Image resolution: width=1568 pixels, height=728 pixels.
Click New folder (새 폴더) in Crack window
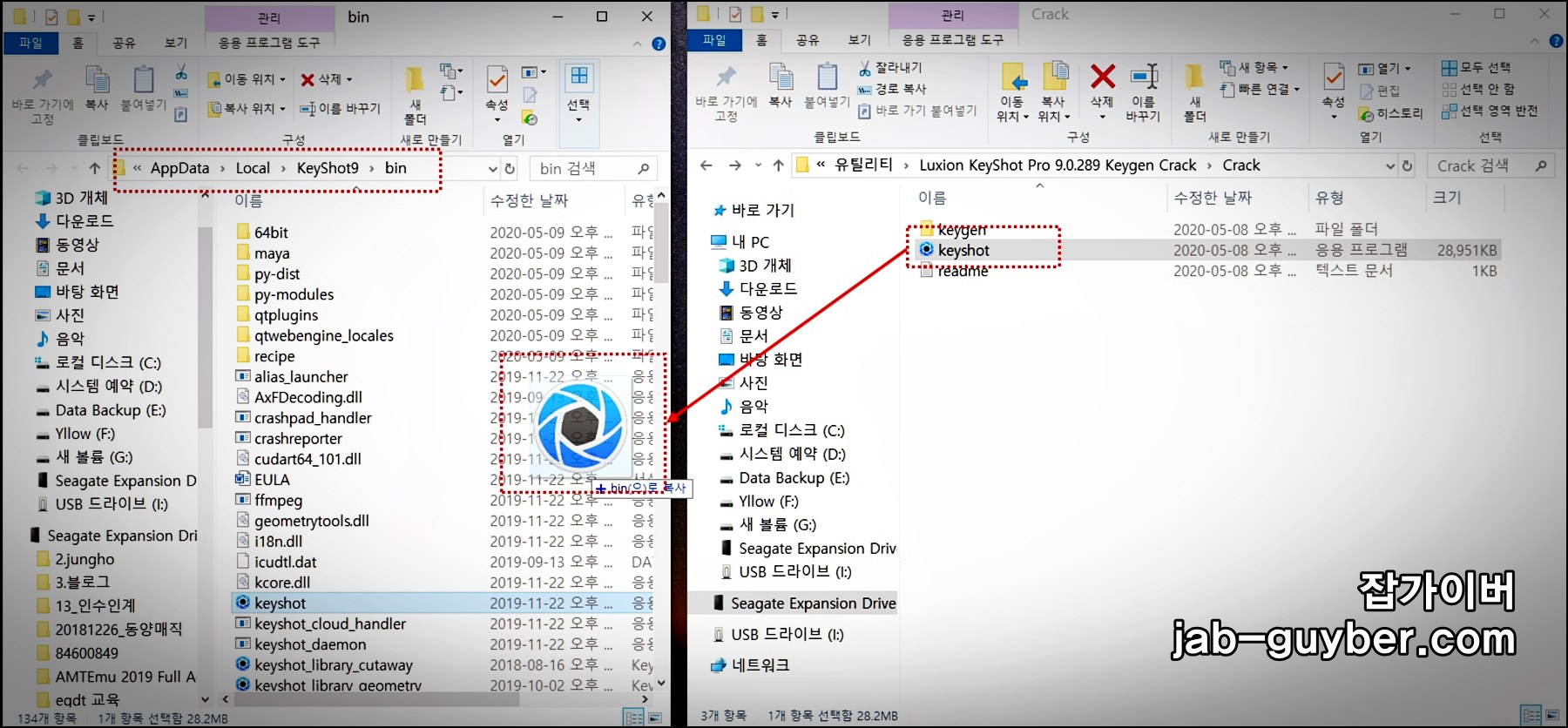(x=1195, y=93)
